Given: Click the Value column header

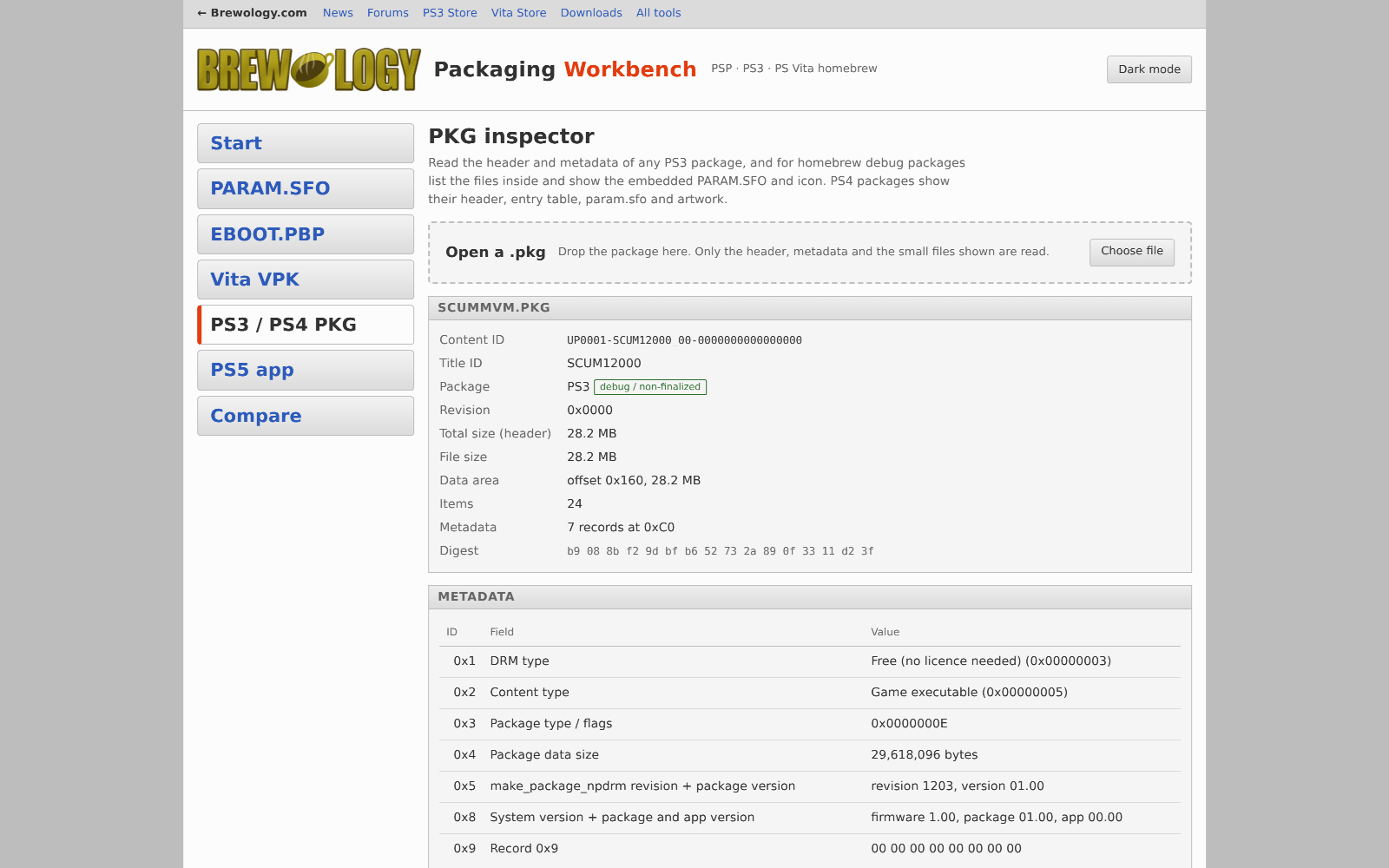Looking at the screenshot, I should tap(885, 632).
